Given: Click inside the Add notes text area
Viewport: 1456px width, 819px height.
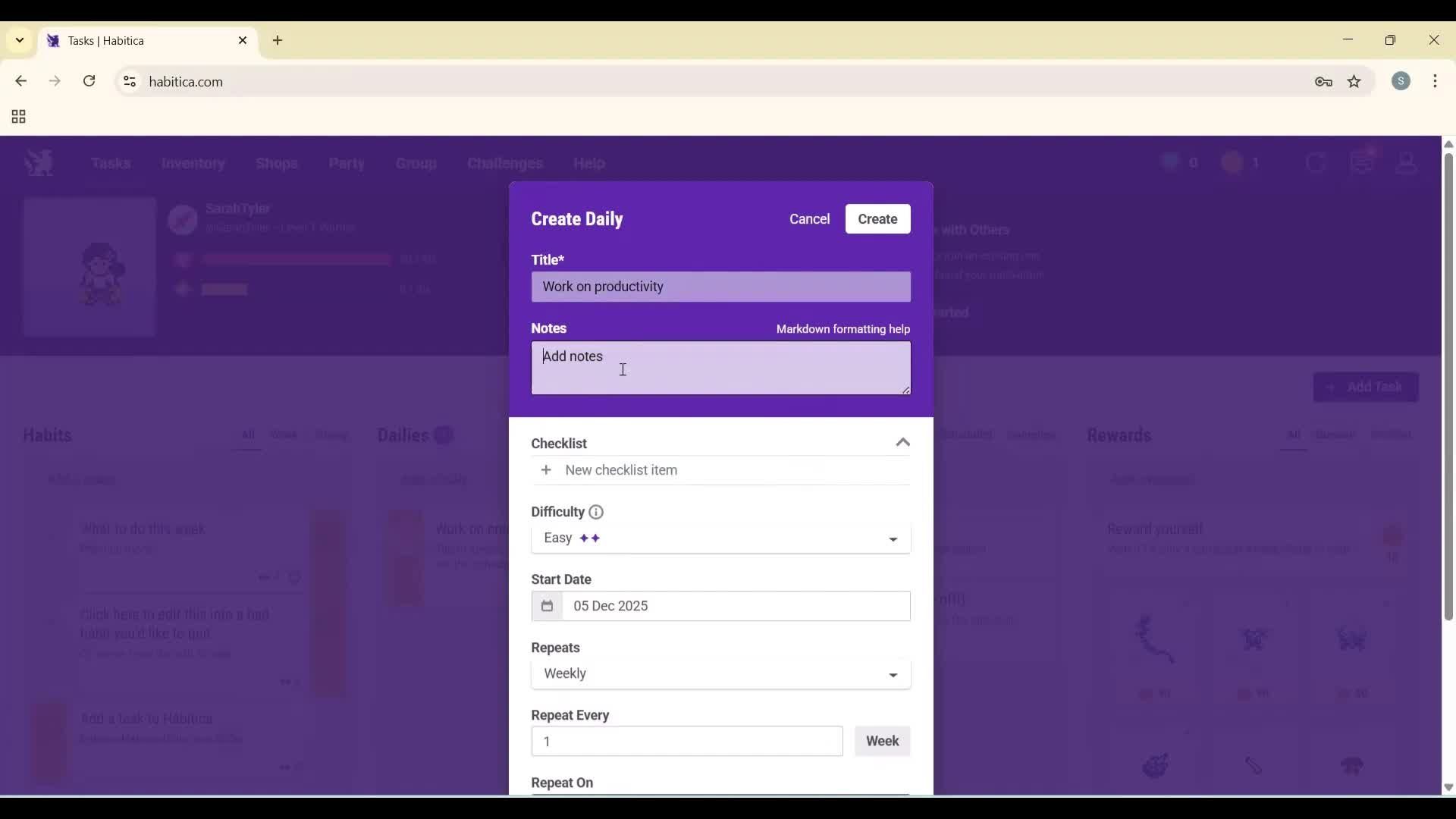Looking at the screenshot, I should coord(720,369).
